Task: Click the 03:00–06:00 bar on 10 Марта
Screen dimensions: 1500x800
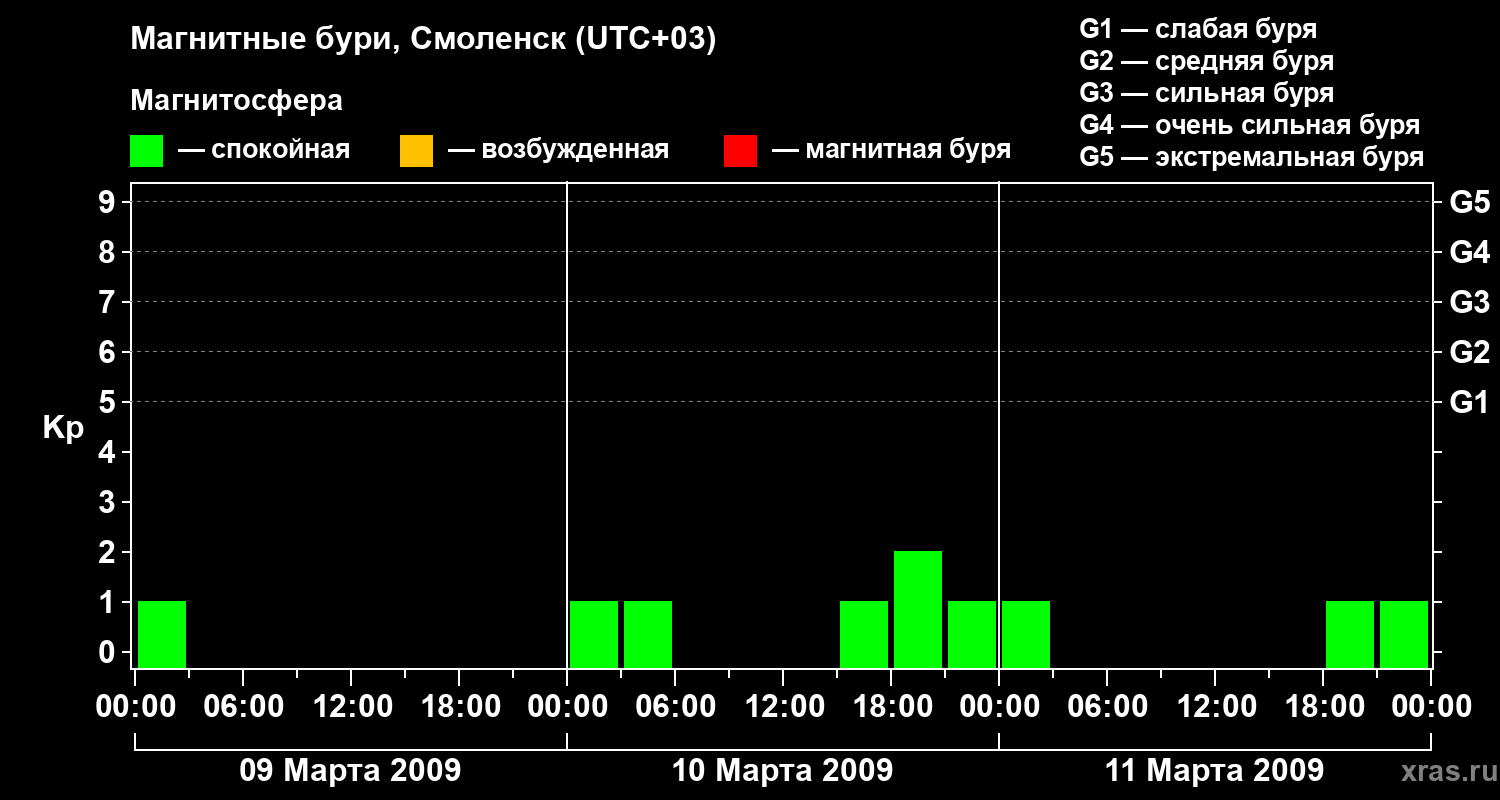Action: [648, 634]
